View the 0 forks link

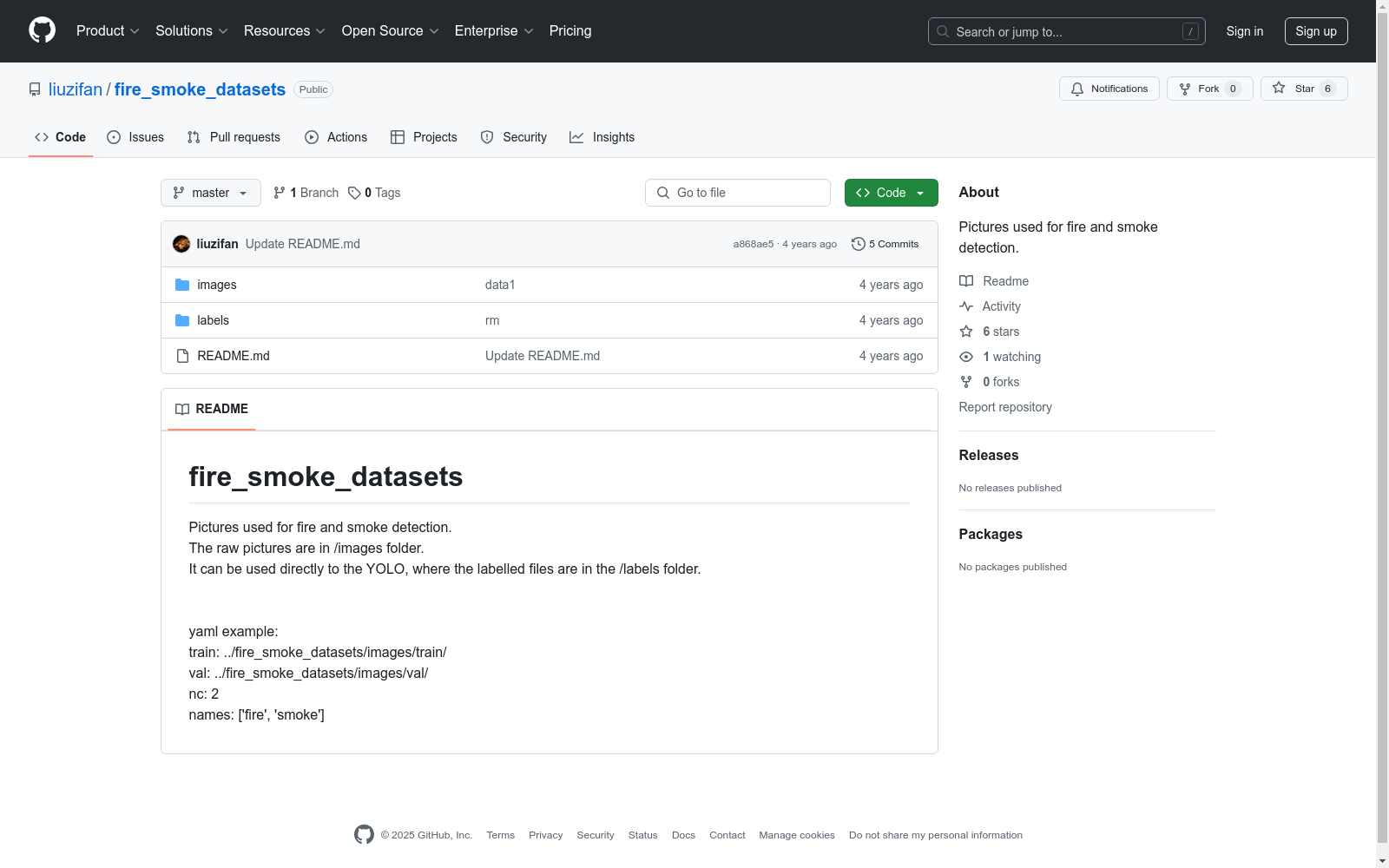point(990,382)
